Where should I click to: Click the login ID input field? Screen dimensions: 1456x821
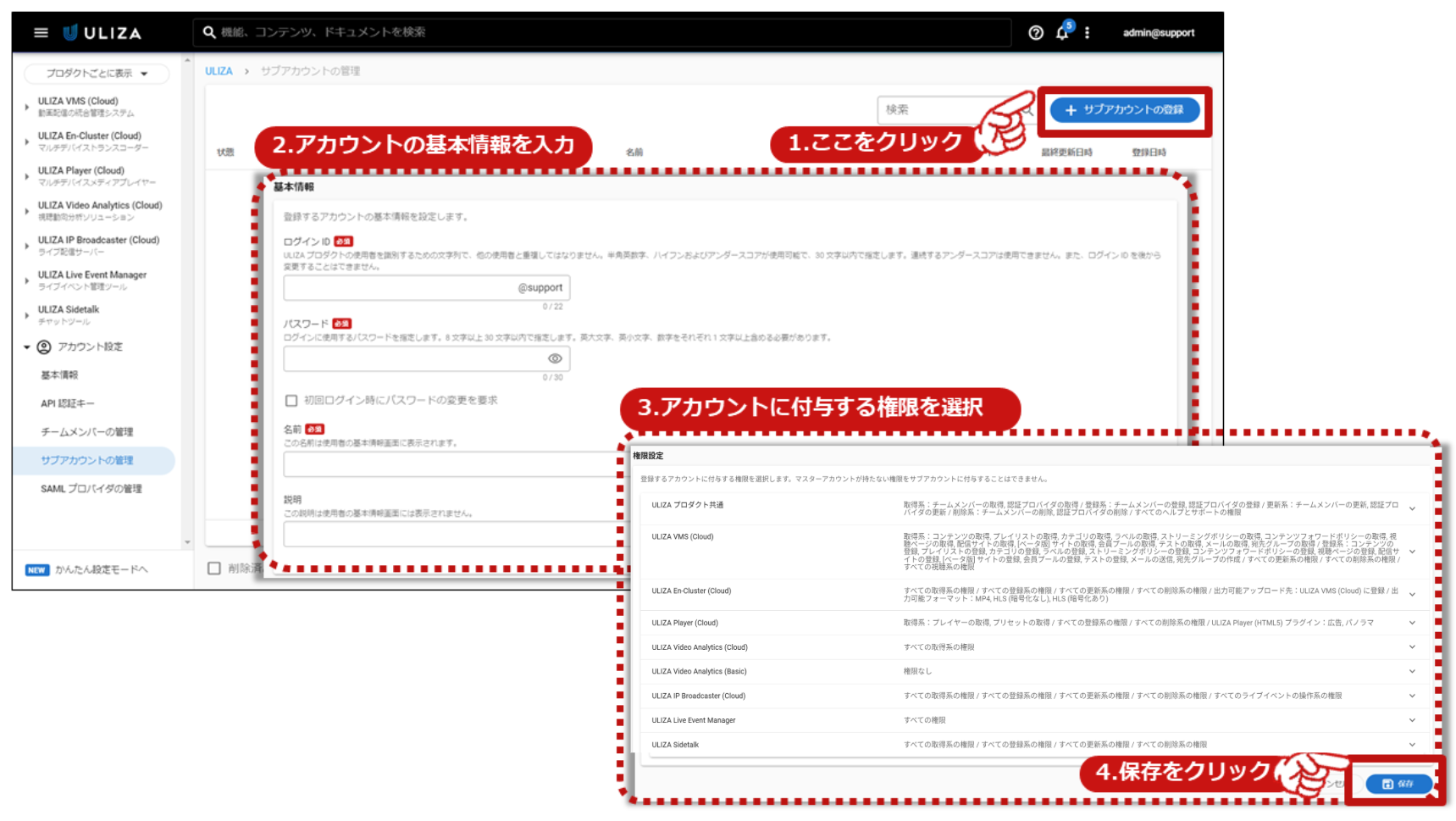400,288
